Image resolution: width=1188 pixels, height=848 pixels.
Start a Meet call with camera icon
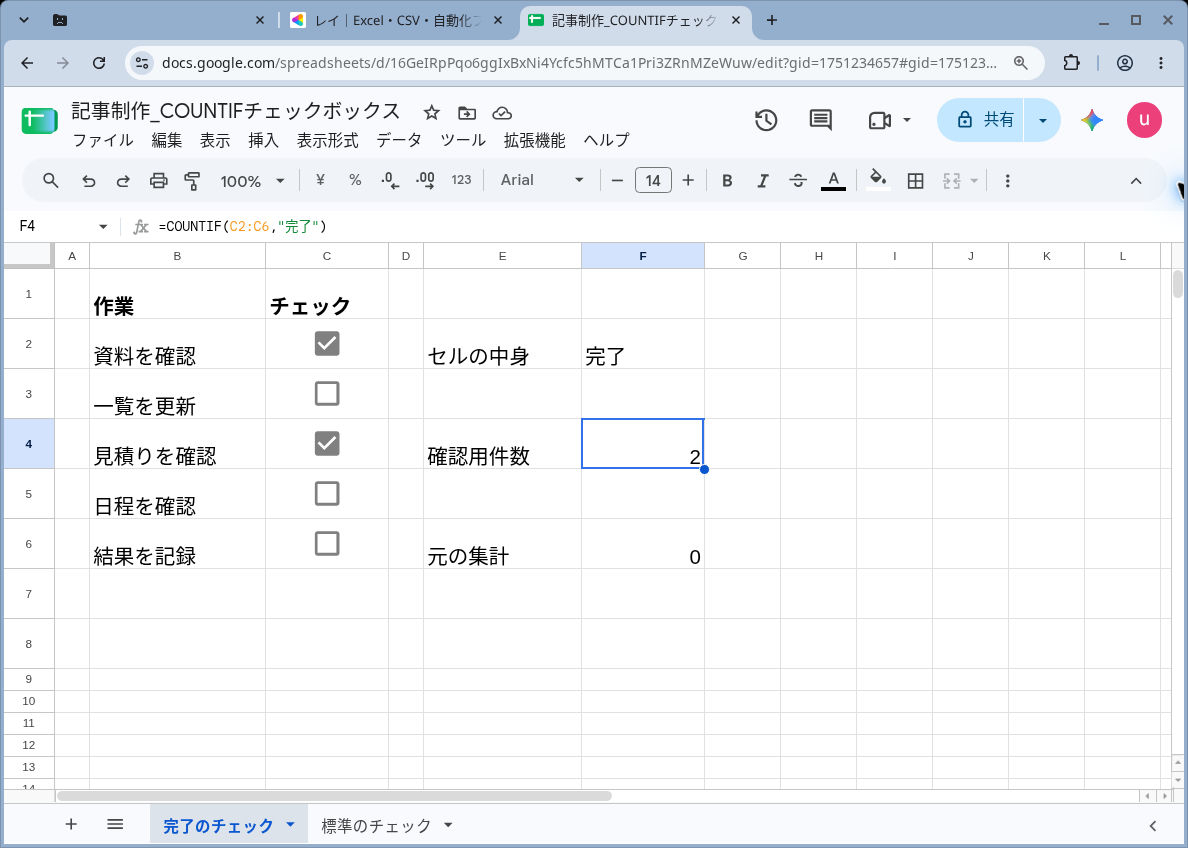(879, 120)
